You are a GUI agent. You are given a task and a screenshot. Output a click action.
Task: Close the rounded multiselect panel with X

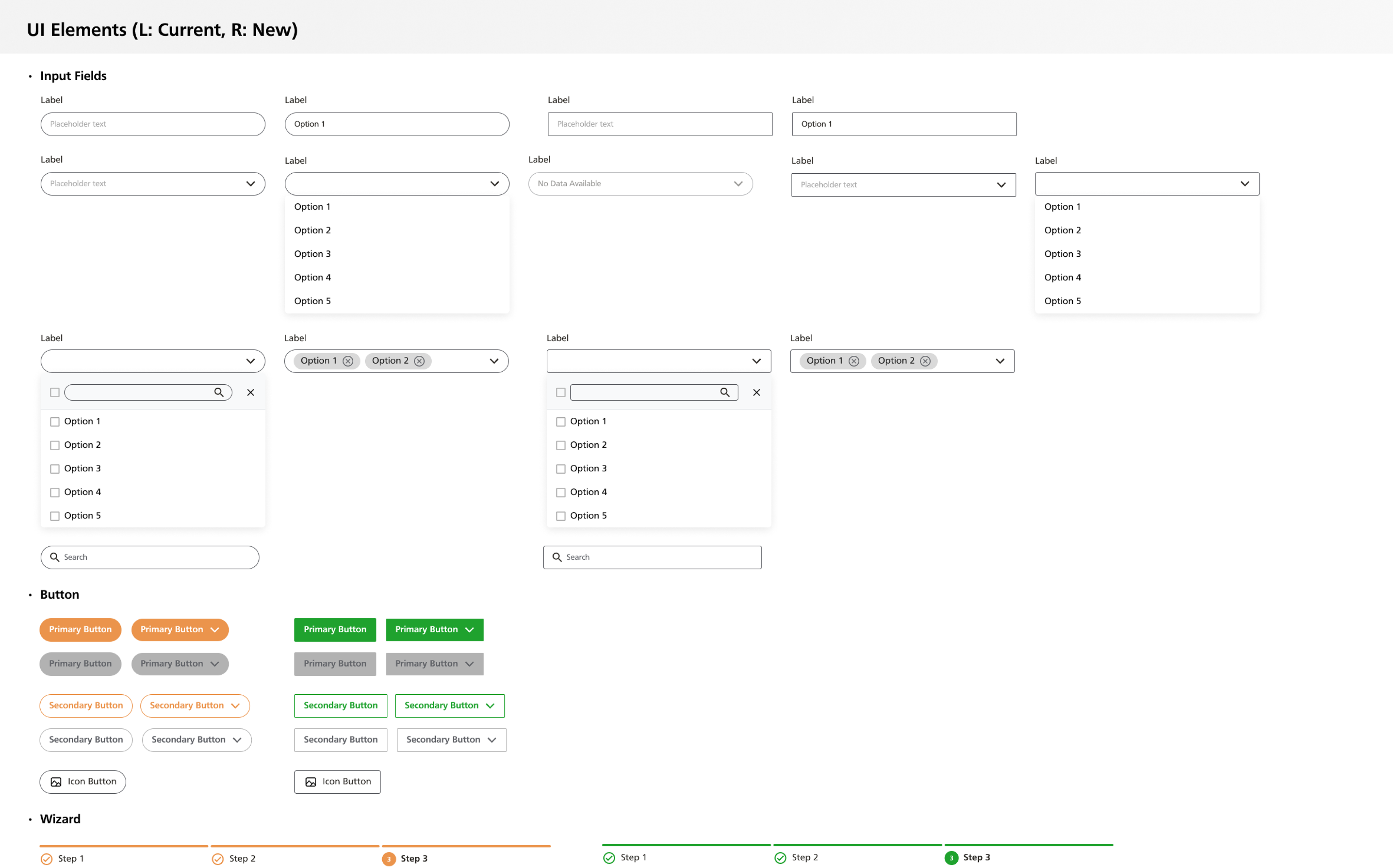tap(250, 393)
